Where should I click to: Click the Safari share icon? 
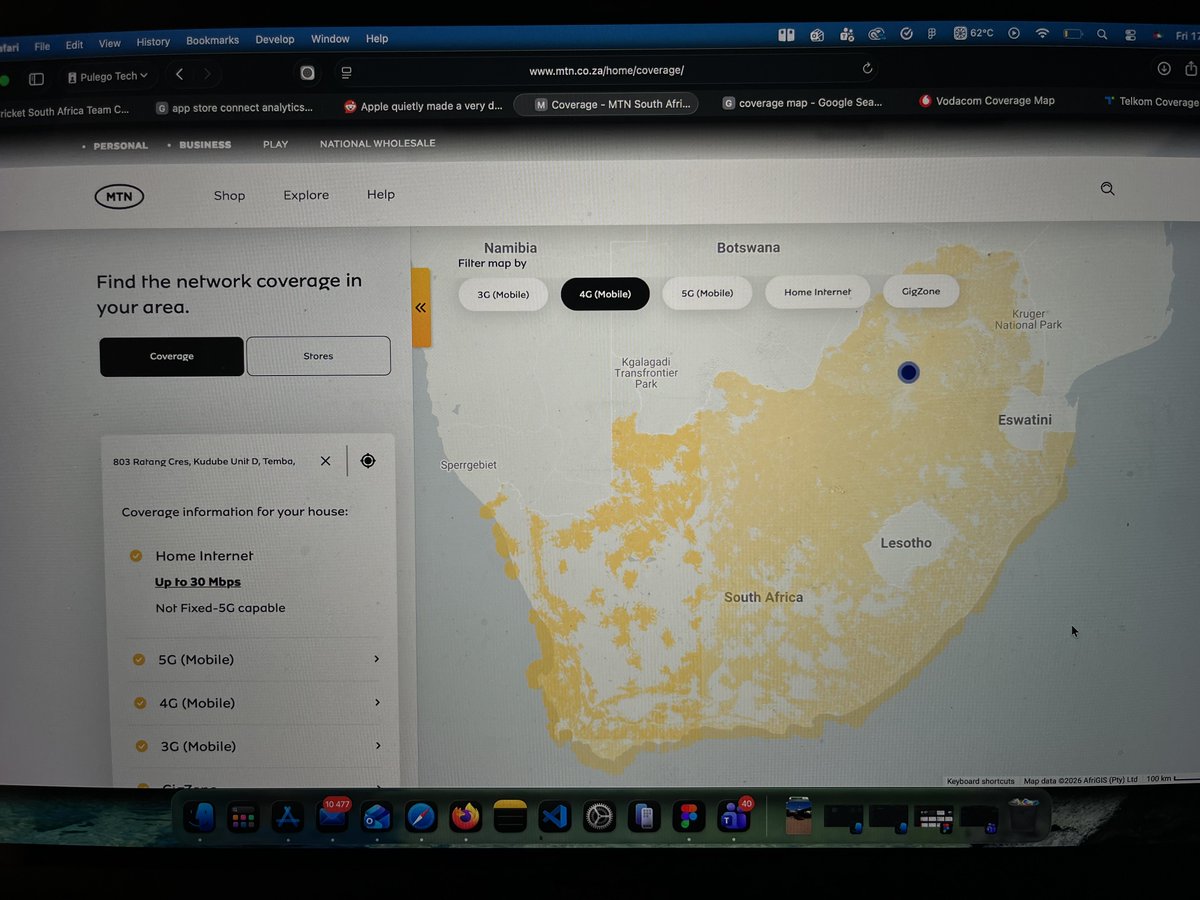(x=1191, y=69)
